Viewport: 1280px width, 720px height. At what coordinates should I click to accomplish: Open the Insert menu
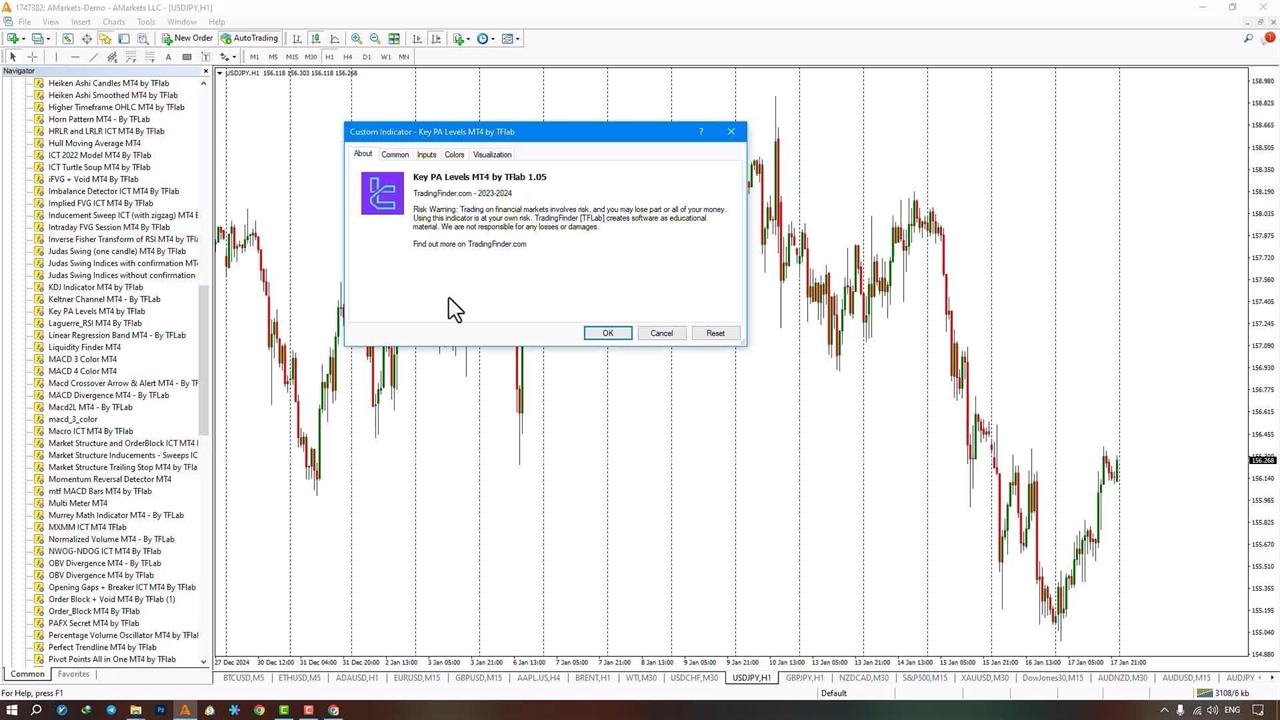pos(80,22)
